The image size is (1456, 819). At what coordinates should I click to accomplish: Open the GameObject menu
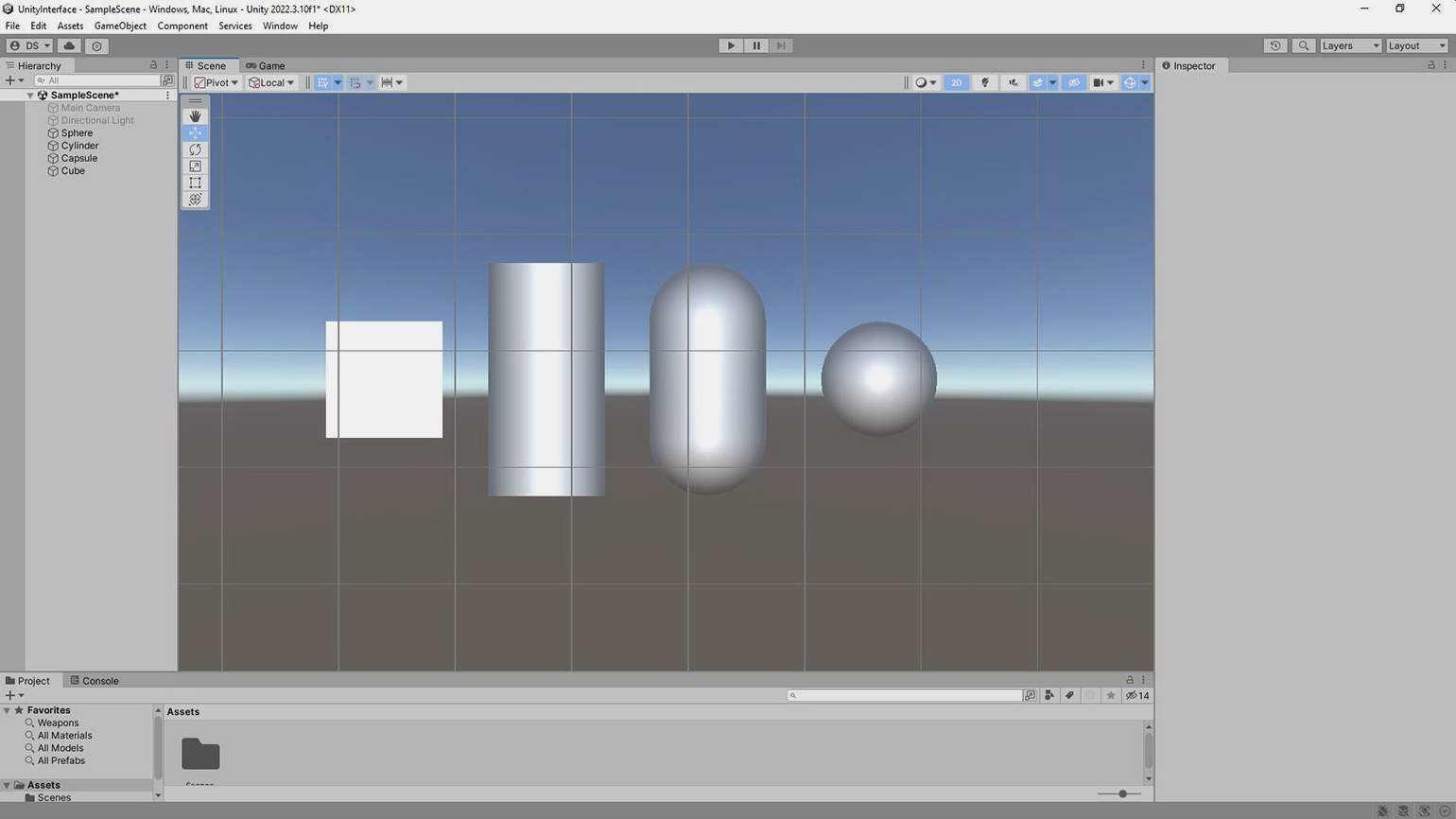[x=120, y=26]
